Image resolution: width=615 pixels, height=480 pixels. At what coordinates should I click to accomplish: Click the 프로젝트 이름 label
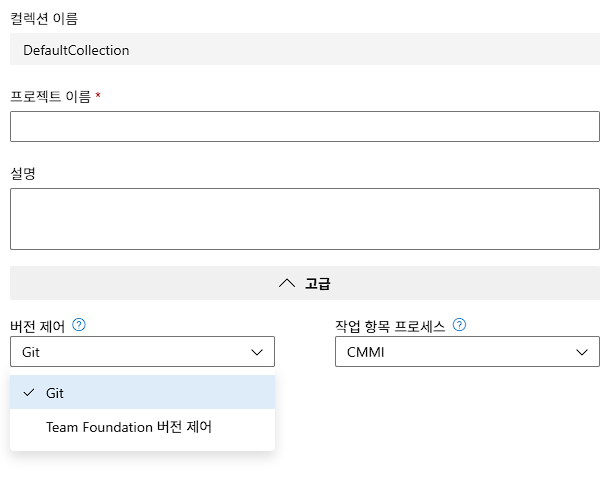click(50, 96)
